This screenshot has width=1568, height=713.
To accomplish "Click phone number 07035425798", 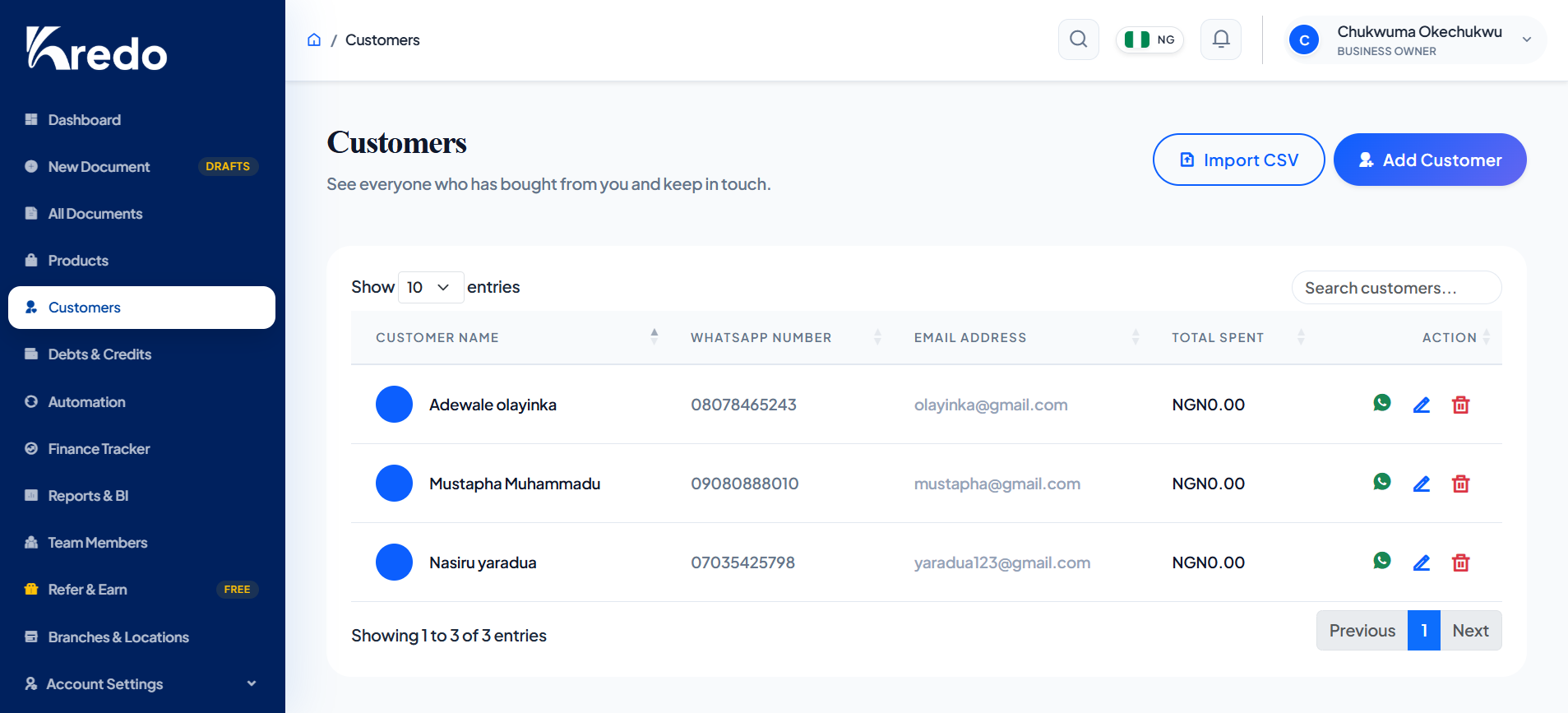I will [x=742, y=563].
